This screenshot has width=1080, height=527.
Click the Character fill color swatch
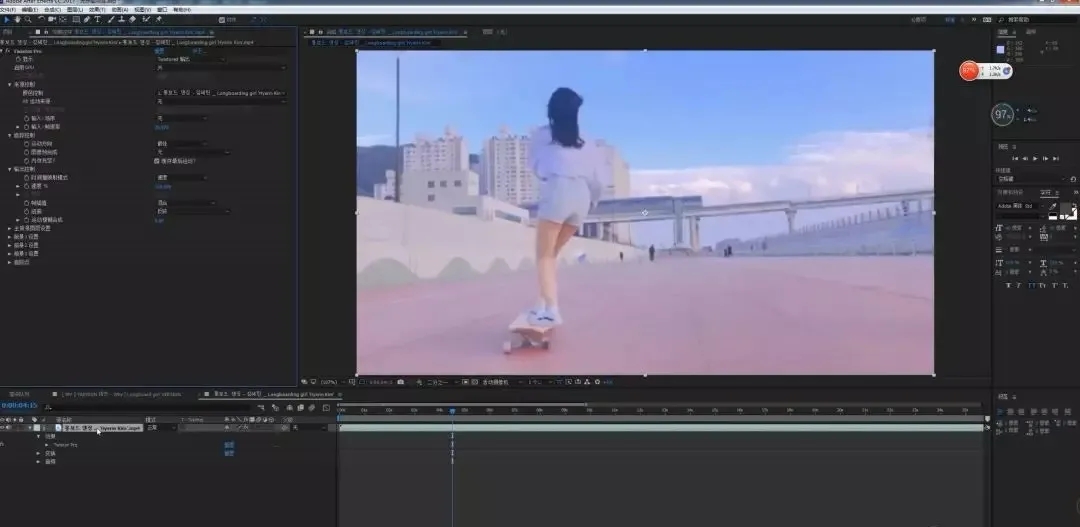(x=1067, y=209)
